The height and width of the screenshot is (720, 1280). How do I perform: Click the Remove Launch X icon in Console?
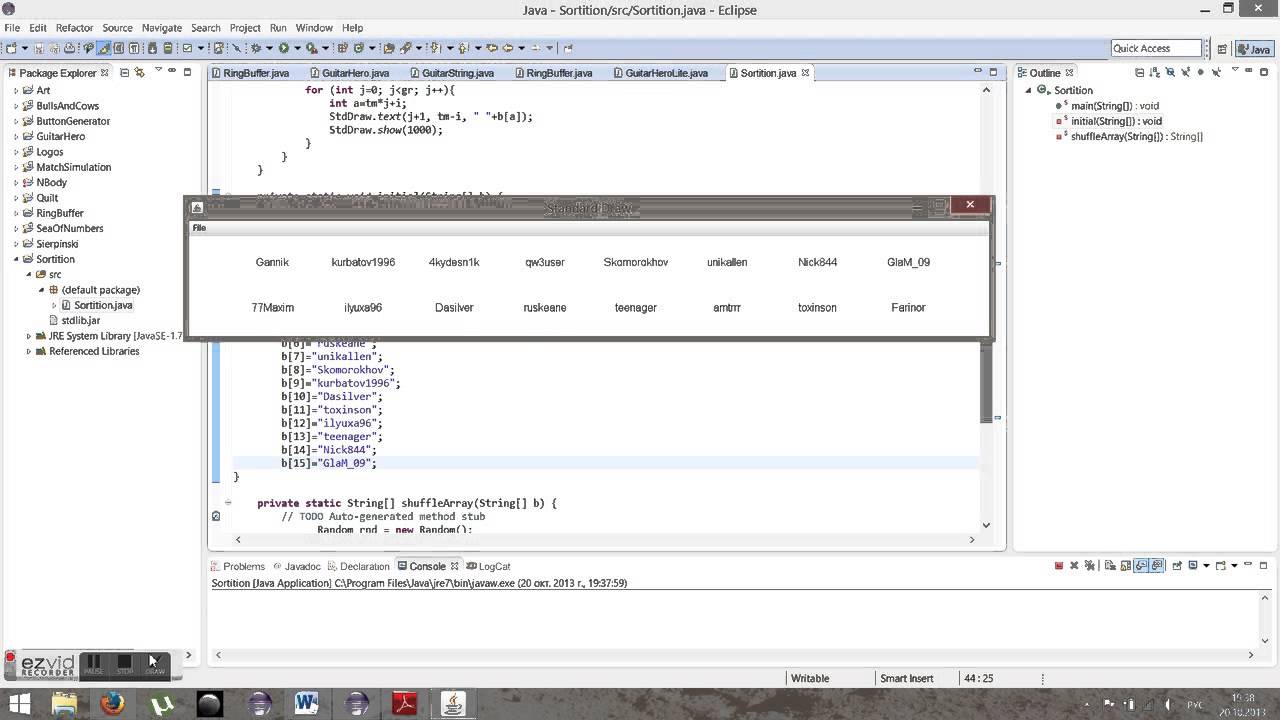click(x=1074, y=566)
